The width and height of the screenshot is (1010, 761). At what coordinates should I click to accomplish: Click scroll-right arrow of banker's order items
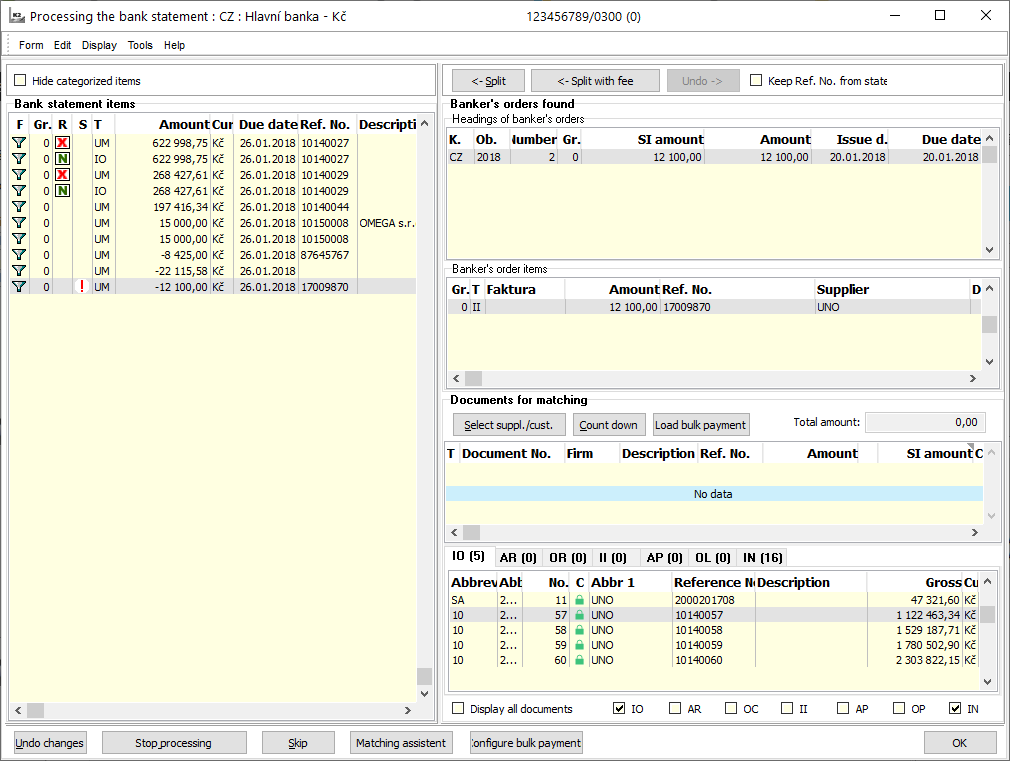[973, 378]
